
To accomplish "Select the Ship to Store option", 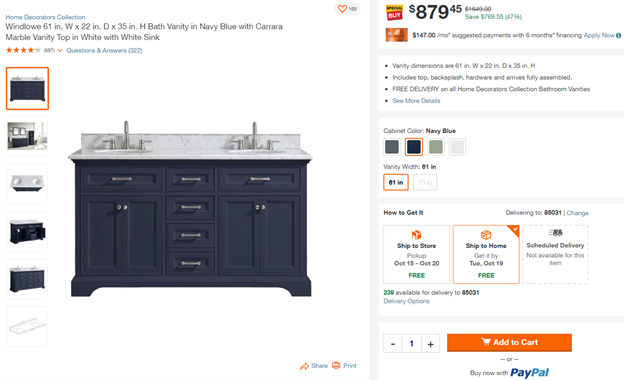I will (x=416, y=254).
